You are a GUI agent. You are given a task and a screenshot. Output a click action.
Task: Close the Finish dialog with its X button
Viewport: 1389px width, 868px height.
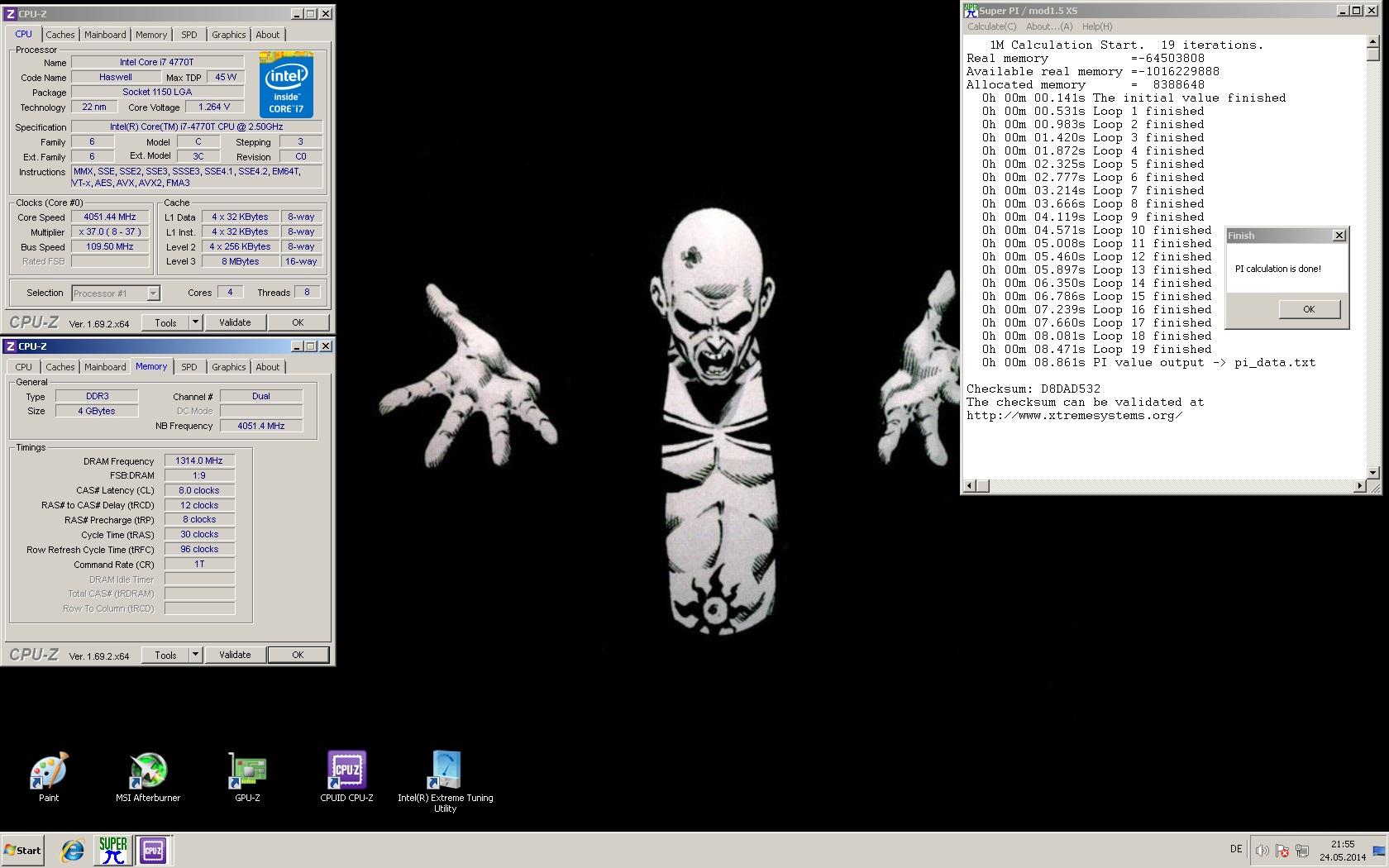(1339, 236)
